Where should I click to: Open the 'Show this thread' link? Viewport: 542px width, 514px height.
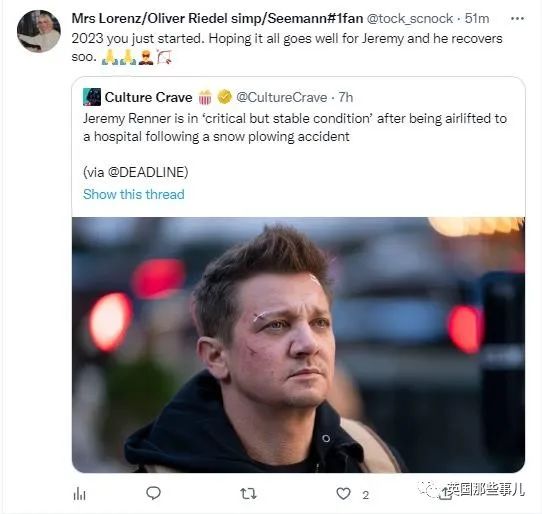pyautogui.click(x=134, y=194)
